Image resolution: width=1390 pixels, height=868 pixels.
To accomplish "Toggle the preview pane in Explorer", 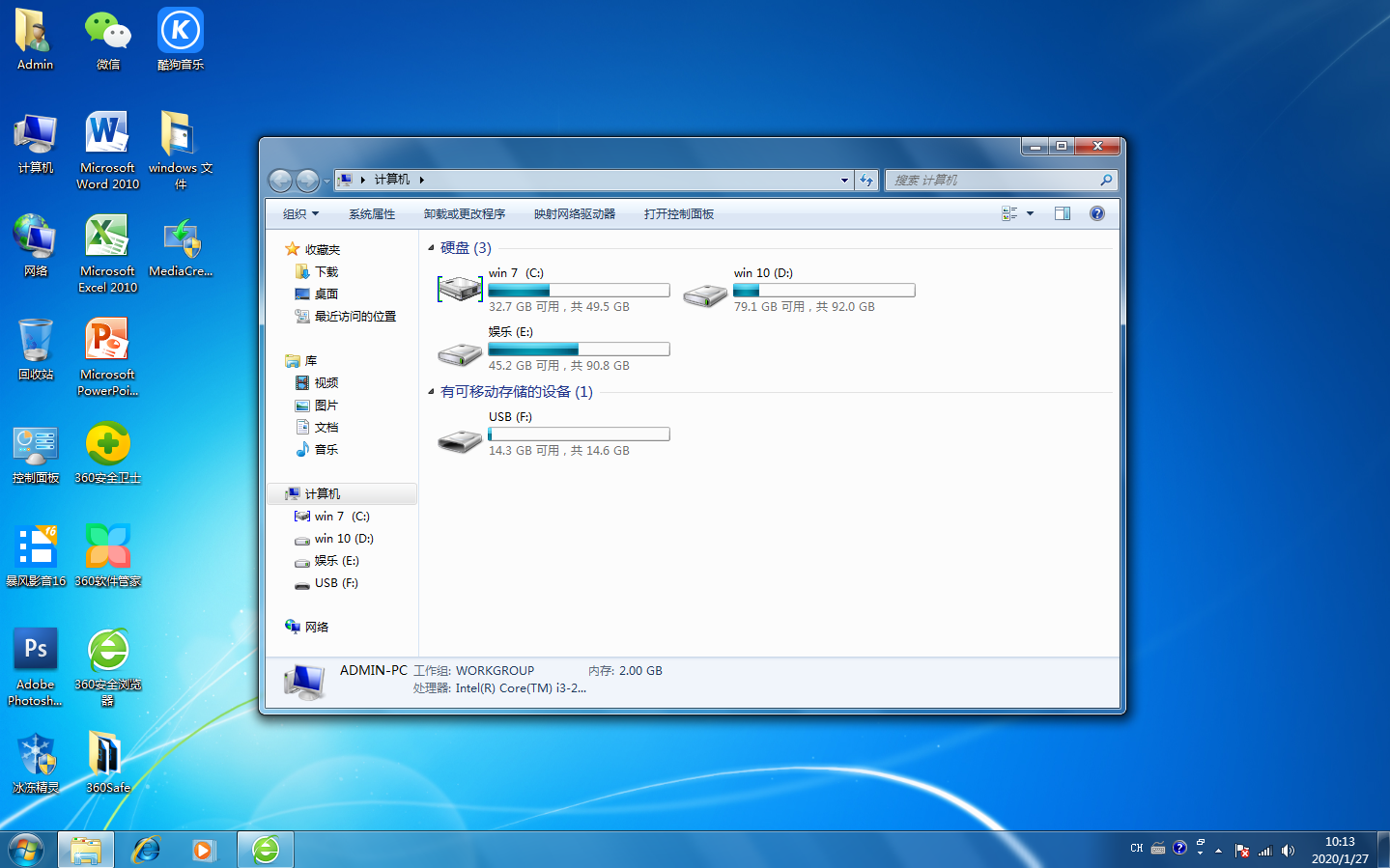I will [x=1062, y=213].
